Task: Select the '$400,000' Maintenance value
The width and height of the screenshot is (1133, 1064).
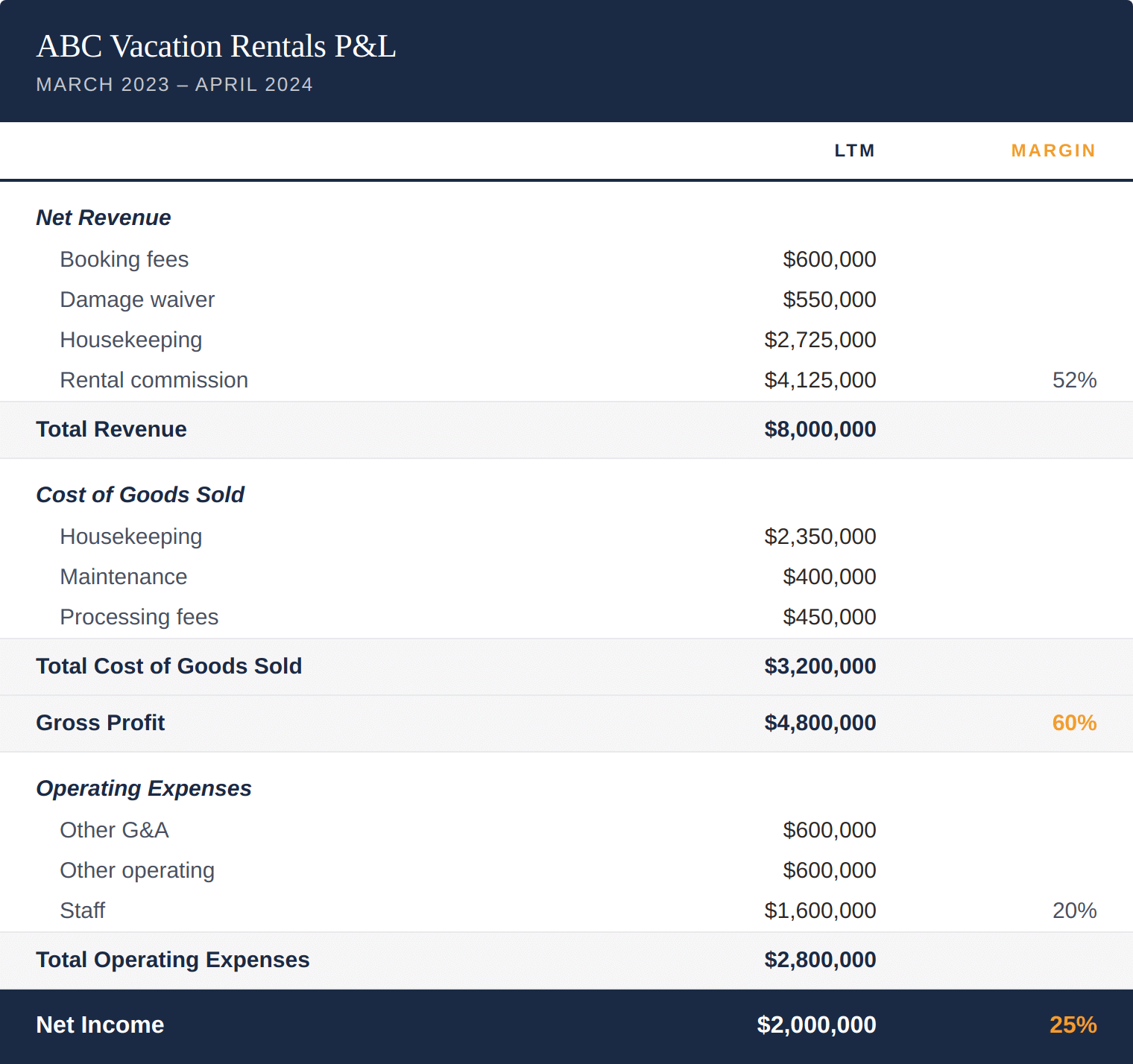Action: tap(830, 577)
